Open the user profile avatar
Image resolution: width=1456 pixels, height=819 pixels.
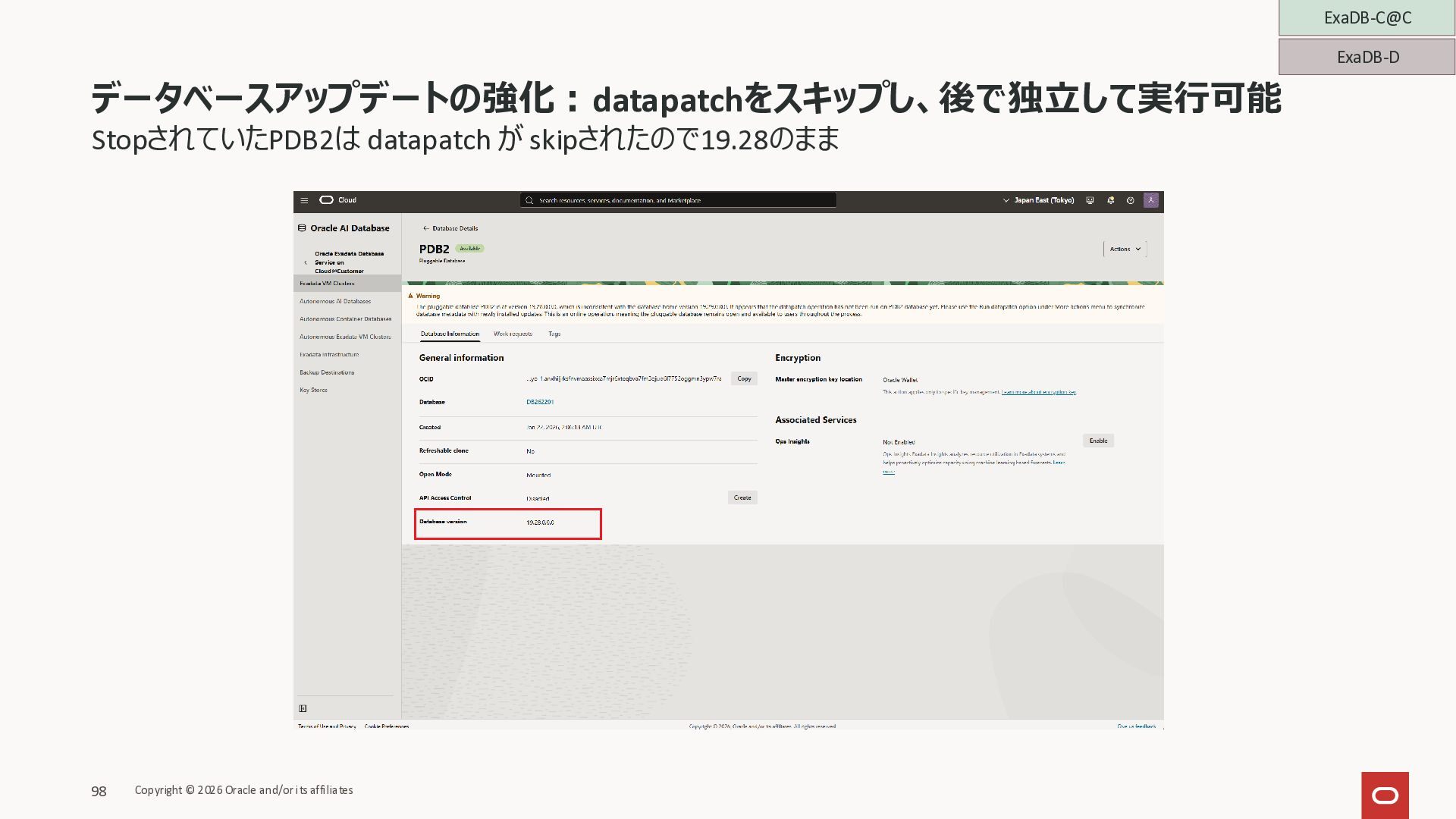click(x=1150, y=200)
